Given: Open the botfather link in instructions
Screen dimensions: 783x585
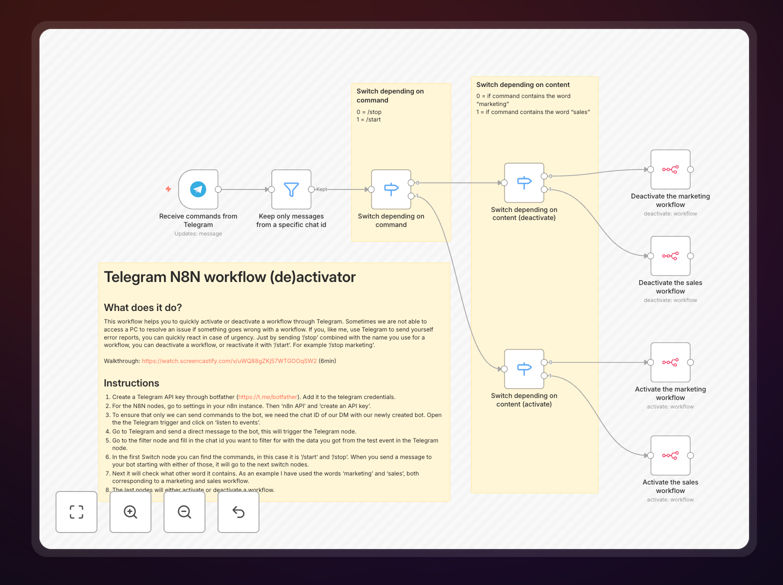Looking at the screenshot, I should point(268,397).
